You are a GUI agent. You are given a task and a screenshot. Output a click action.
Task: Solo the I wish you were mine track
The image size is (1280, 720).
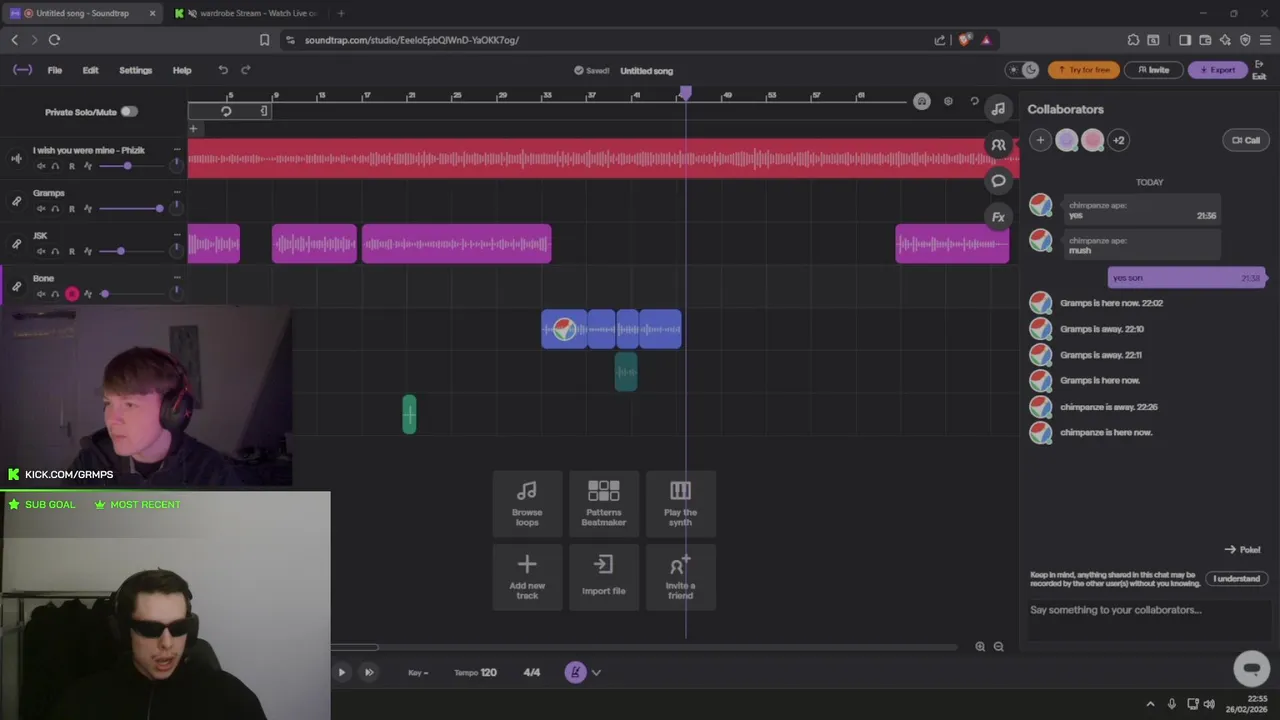(x=55, y=166)
